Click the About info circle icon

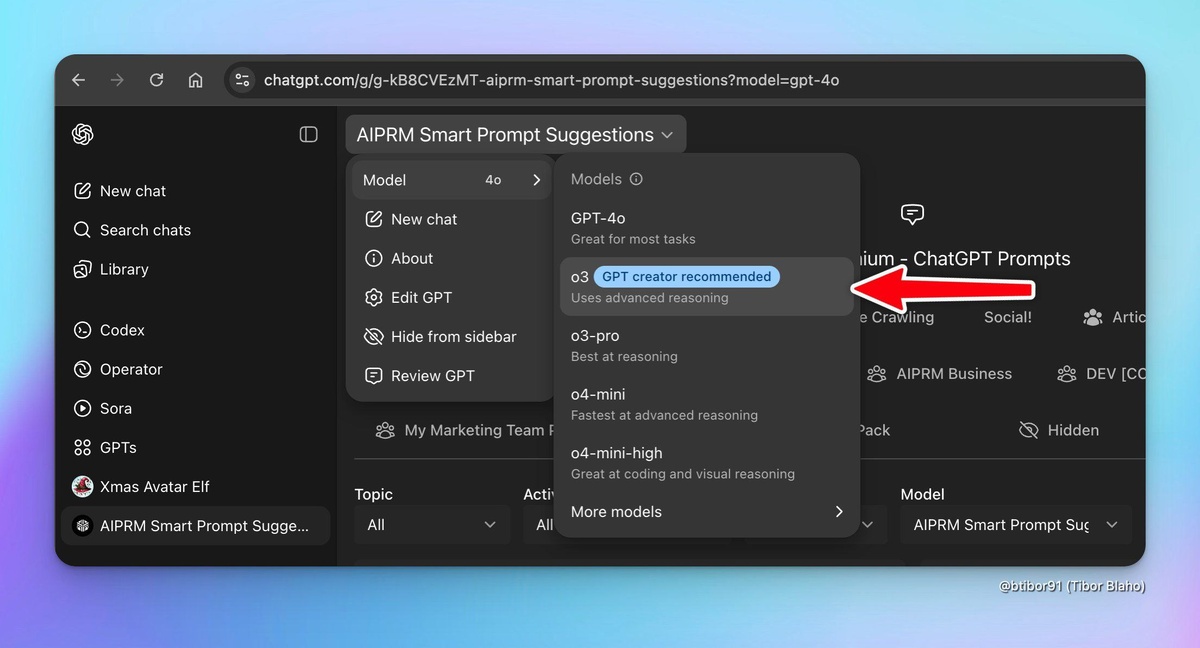[374, 258]
